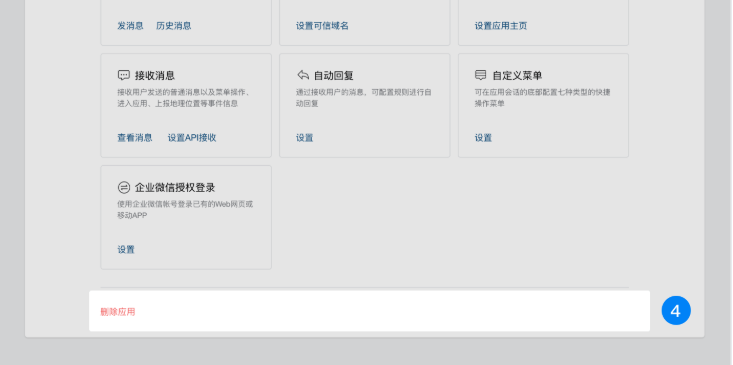Click the 使用企业微信帐号登录 description text
This screenshot has width=733, height=365.
click(185, 209)
